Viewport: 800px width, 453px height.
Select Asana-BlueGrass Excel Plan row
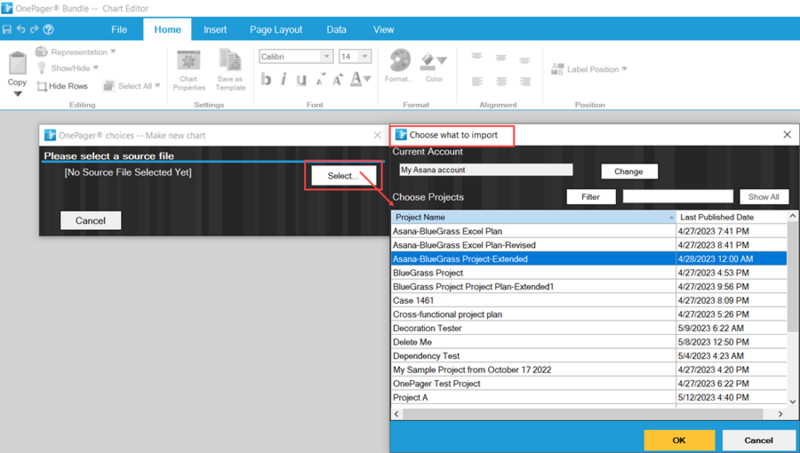pos(589,231)
